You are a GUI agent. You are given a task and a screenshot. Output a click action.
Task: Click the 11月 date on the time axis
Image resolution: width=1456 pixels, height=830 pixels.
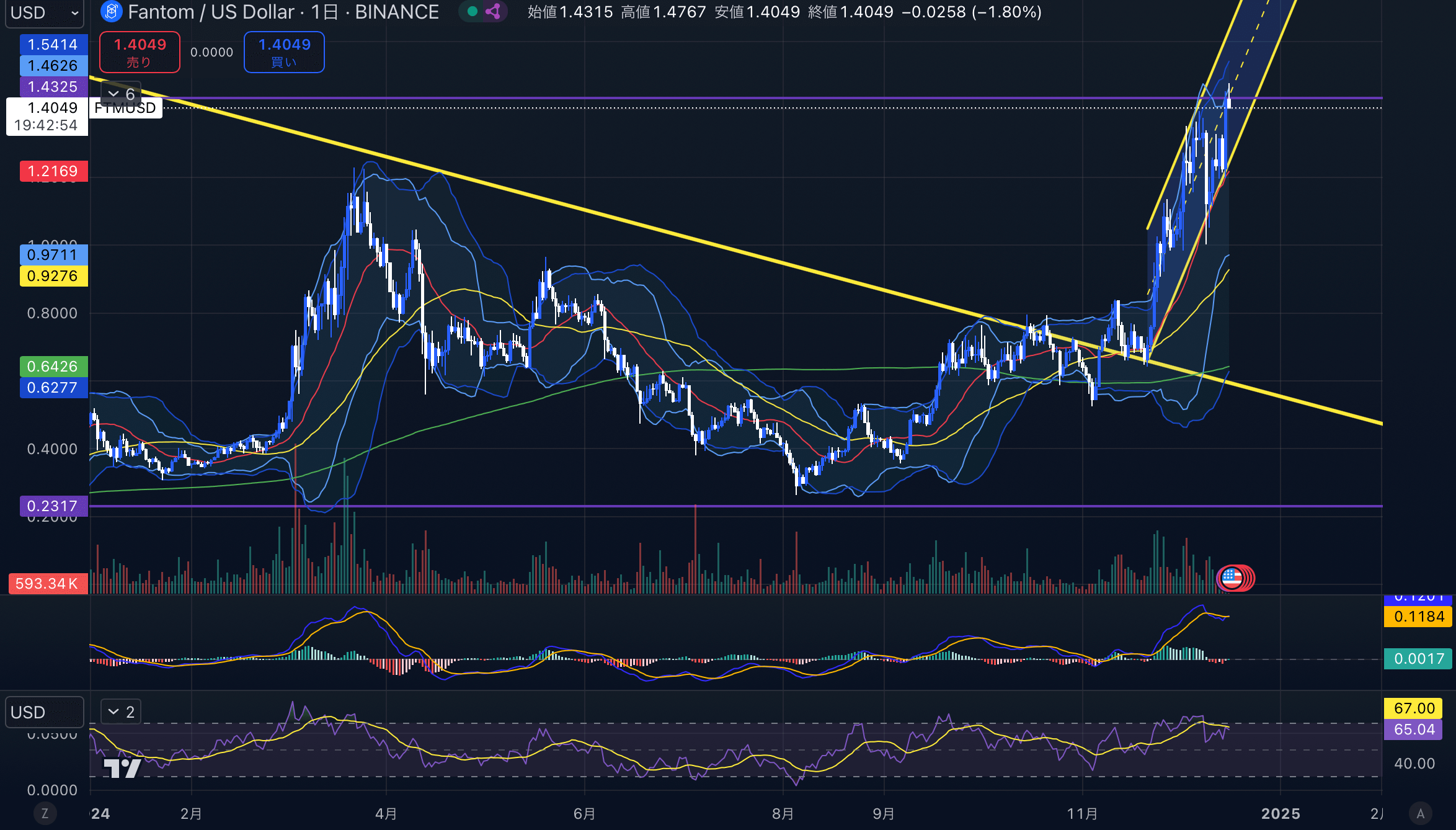click(1083, 814)
